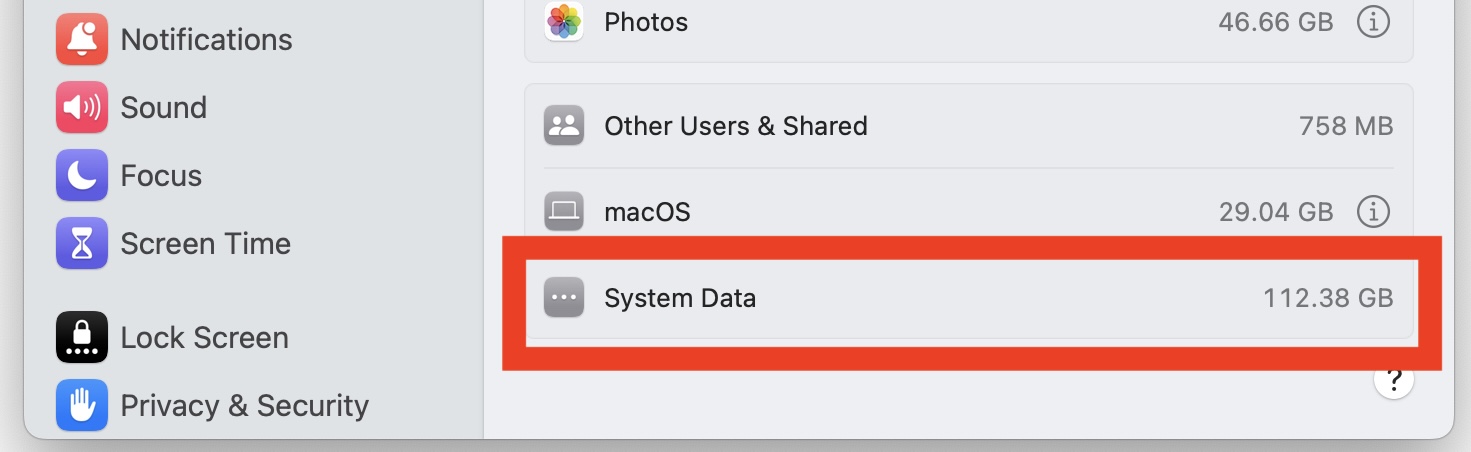Open the Privacy & Security sidebar label
The width and height of the screenshot is (1471, 452).
(x=244, y=406)
